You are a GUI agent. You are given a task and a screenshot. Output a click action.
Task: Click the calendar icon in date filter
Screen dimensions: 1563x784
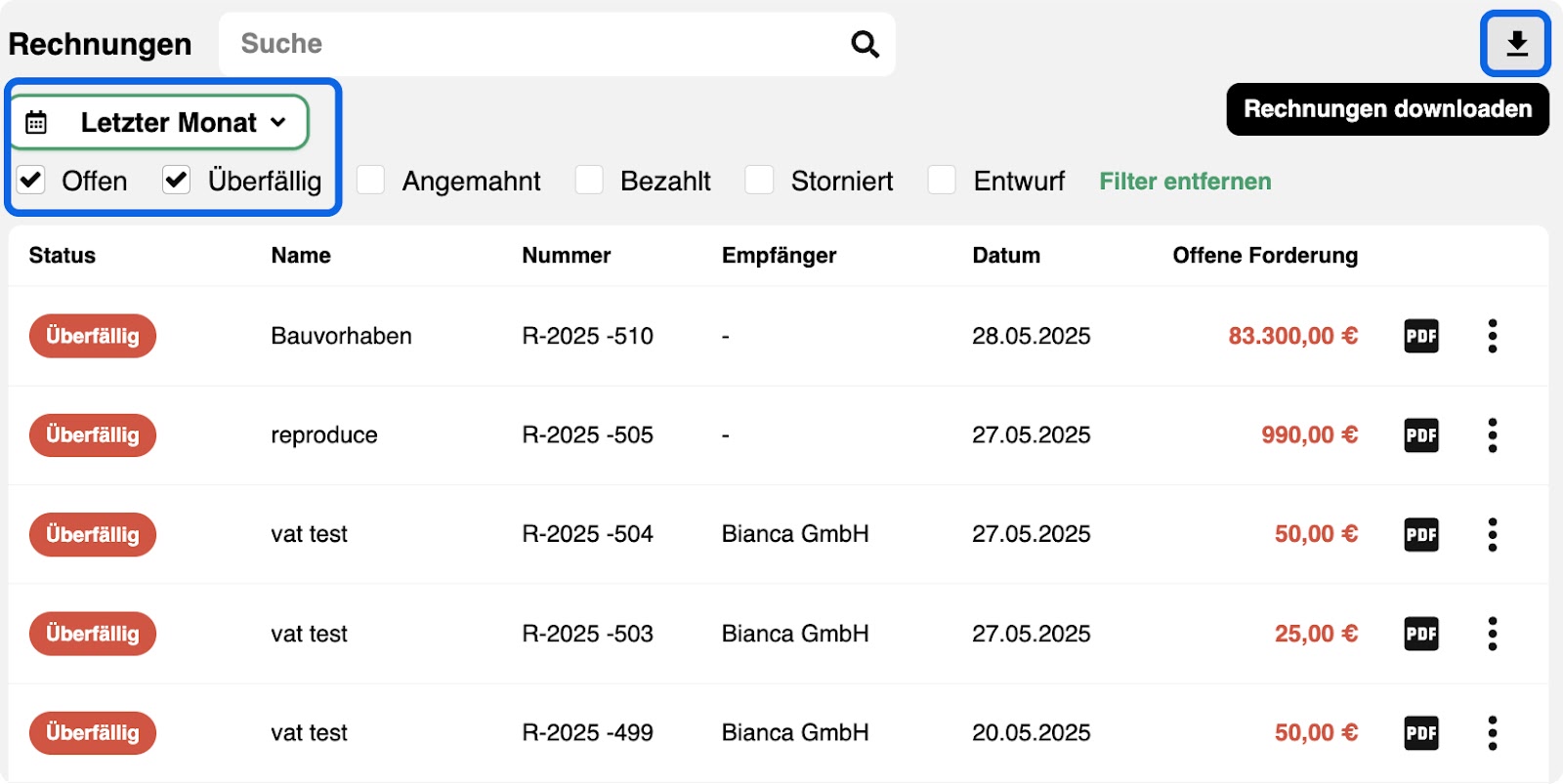(36, 122)
